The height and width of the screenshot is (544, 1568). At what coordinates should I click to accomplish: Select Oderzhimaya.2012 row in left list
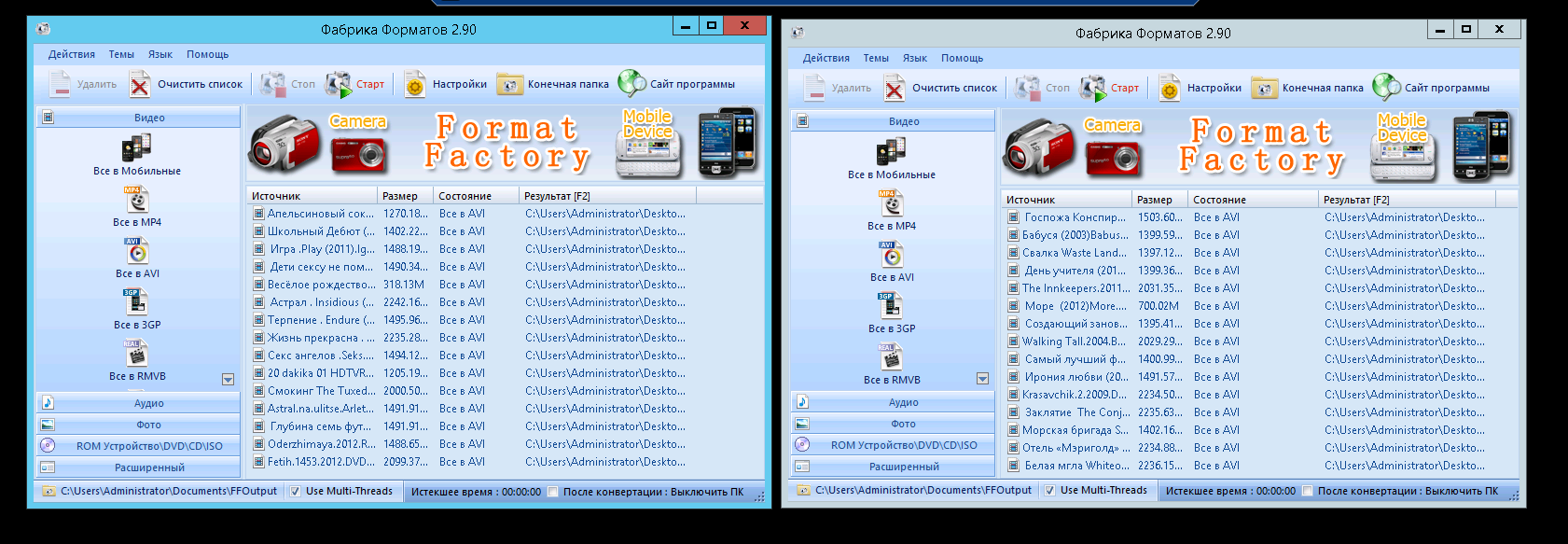pos(505,444)
